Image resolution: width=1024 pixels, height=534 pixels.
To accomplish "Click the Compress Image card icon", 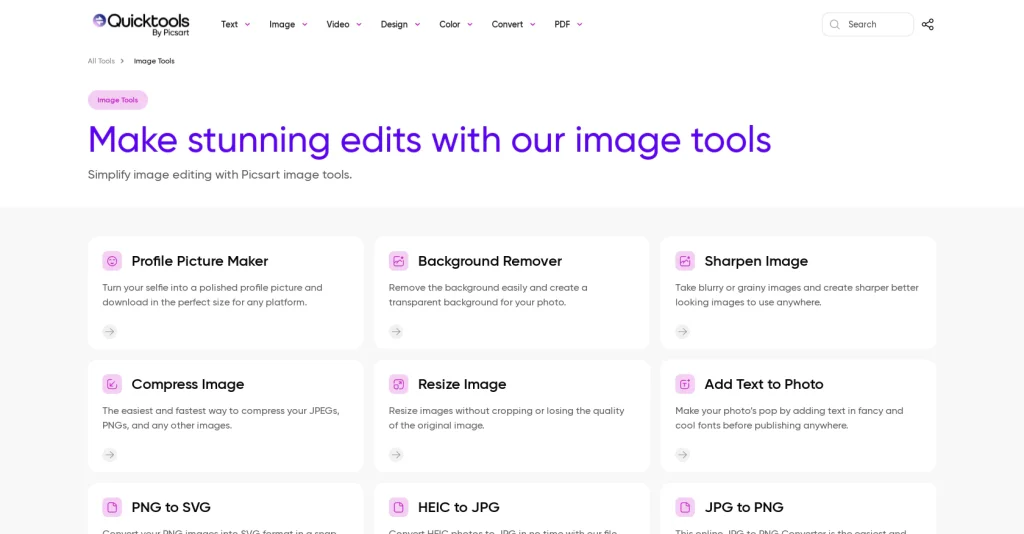I will coord(112,384).
